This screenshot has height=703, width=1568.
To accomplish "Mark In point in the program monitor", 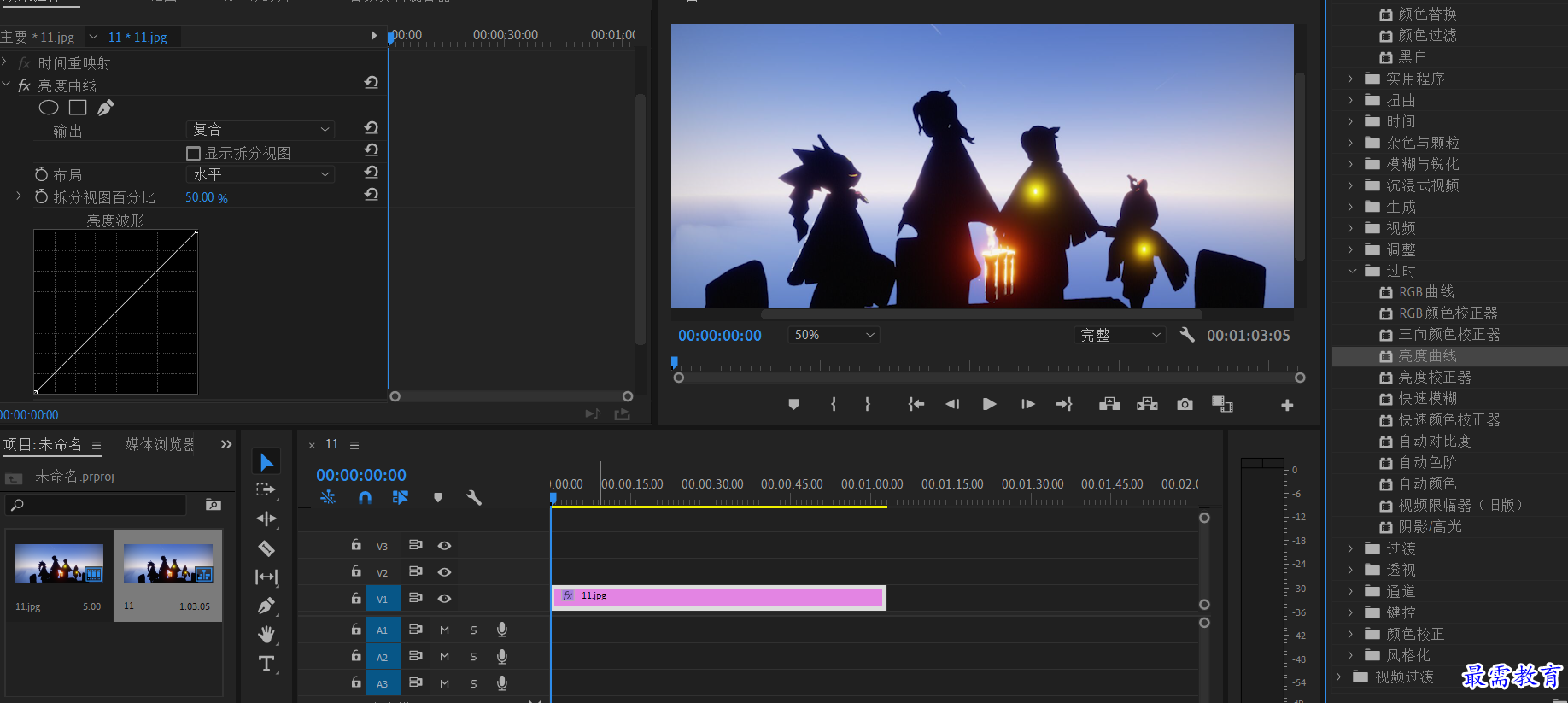I will click(x=834, y=405).
